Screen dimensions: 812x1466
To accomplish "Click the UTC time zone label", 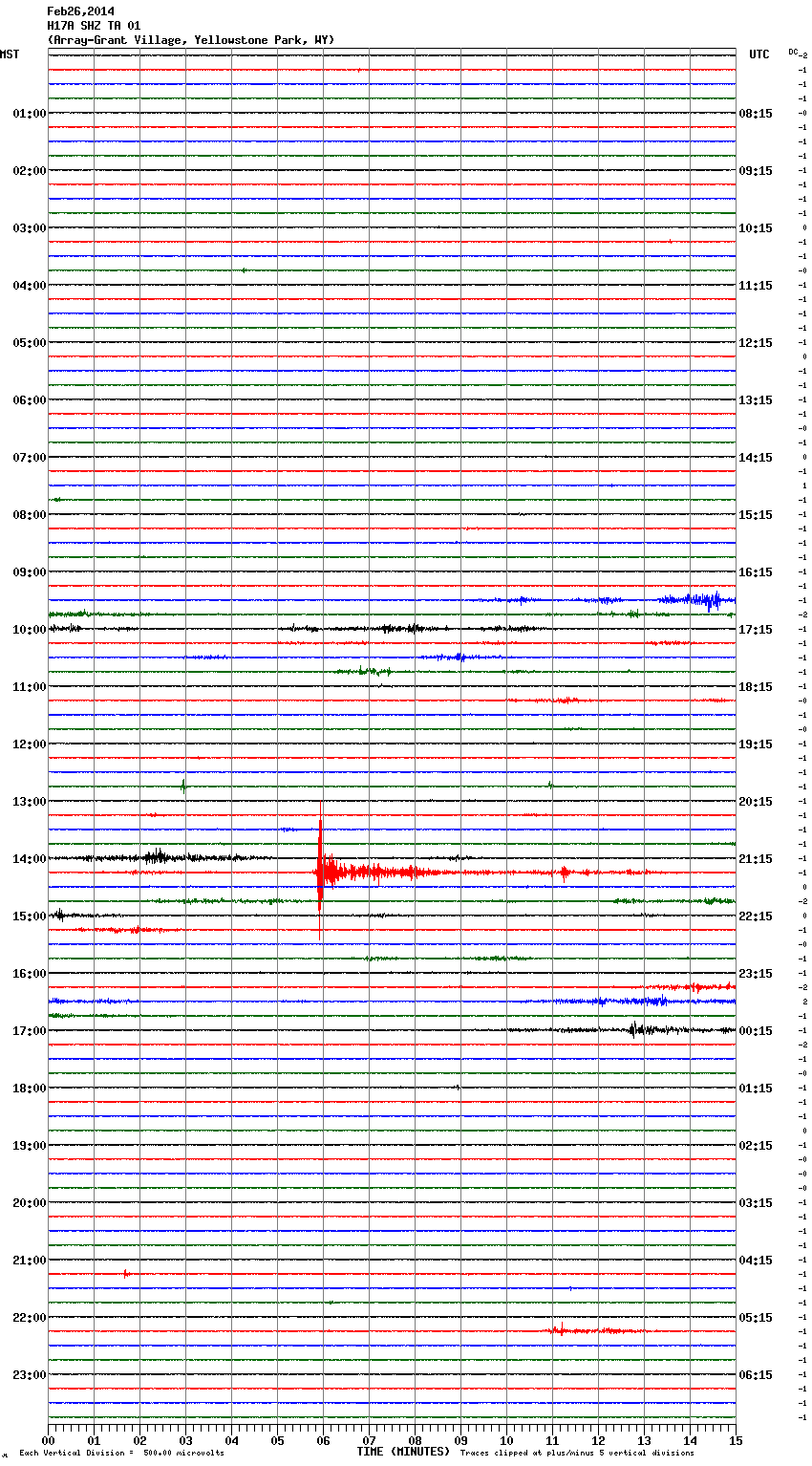I will [759, 54].
